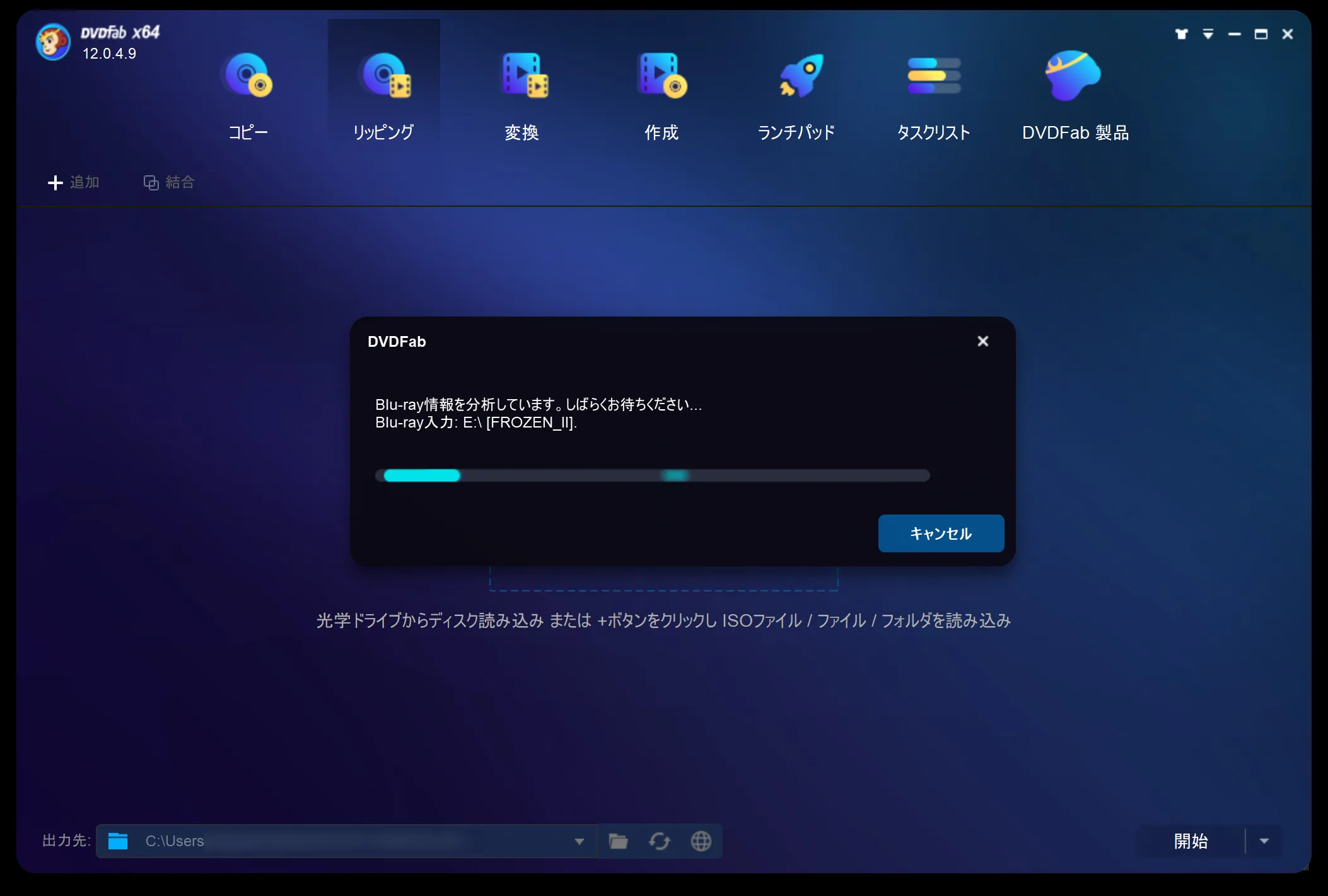The width and height of the screenshot is (1328, 896).
Task: Click the globe network icon
Action: coord(701,841)
